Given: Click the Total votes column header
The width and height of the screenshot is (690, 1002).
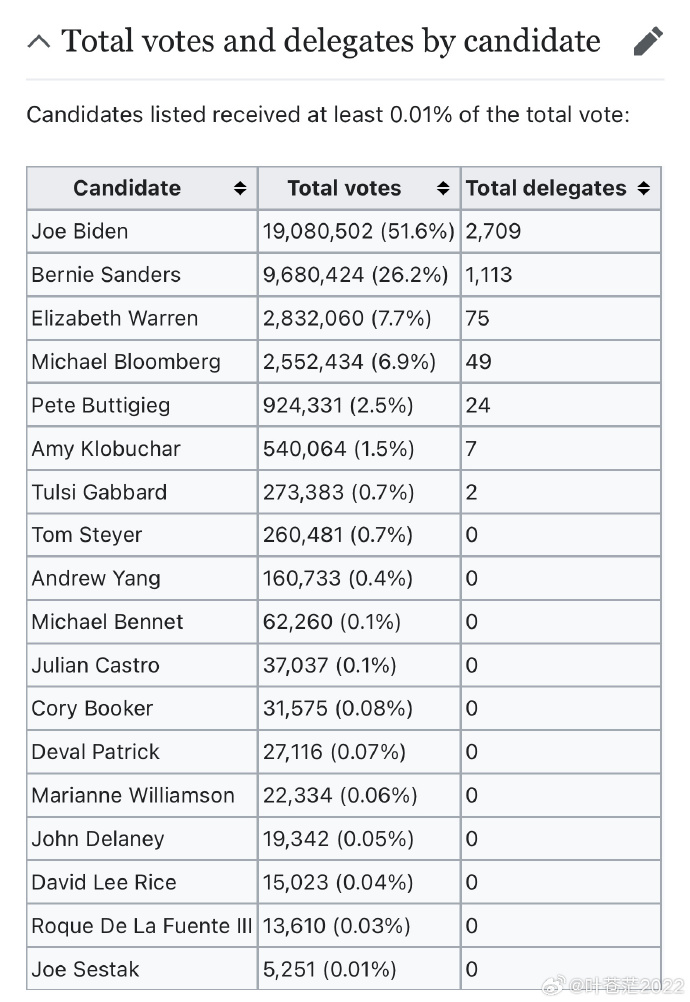Looking at the screenshot, I should pos(359,188).
